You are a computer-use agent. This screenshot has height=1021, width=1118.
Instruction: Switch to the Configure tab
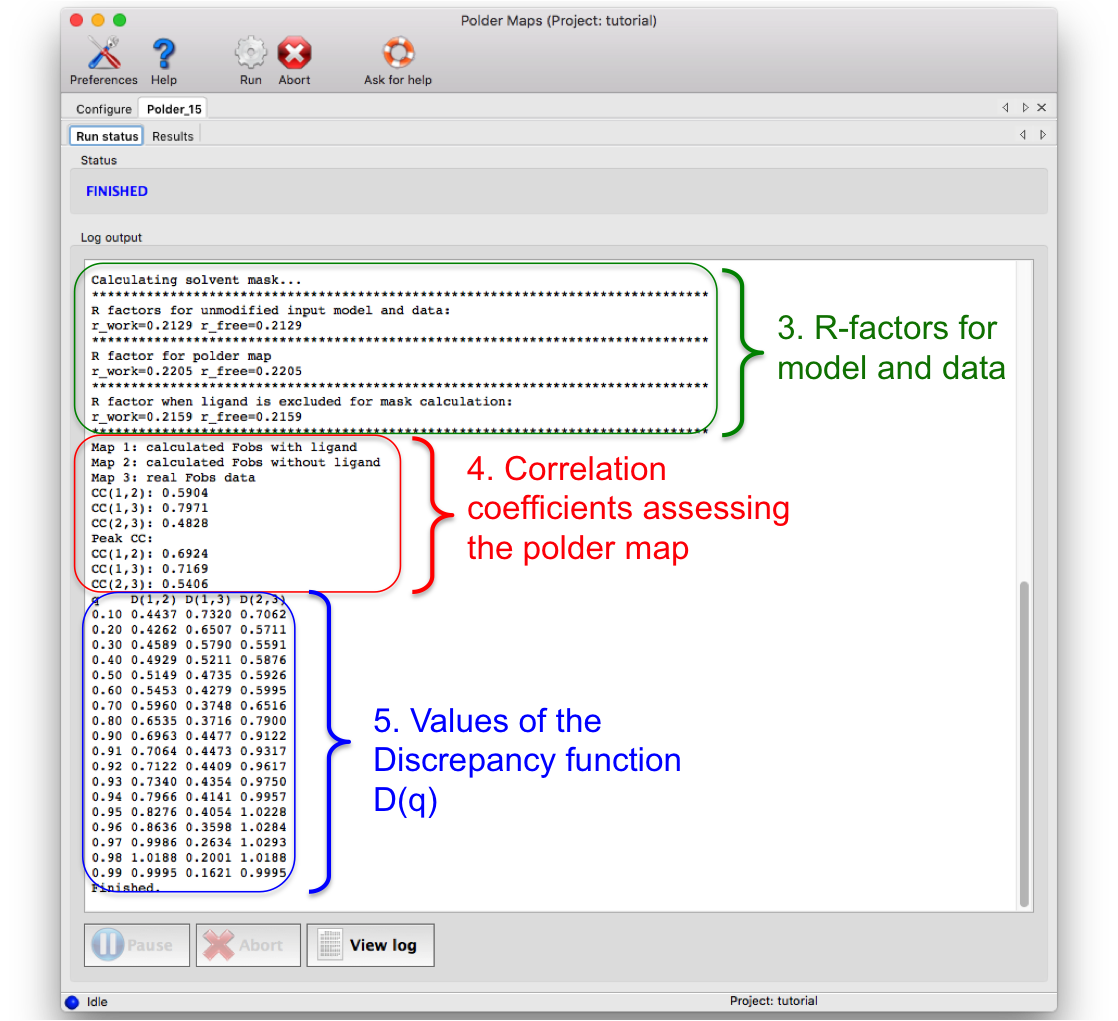coord(104,109)
